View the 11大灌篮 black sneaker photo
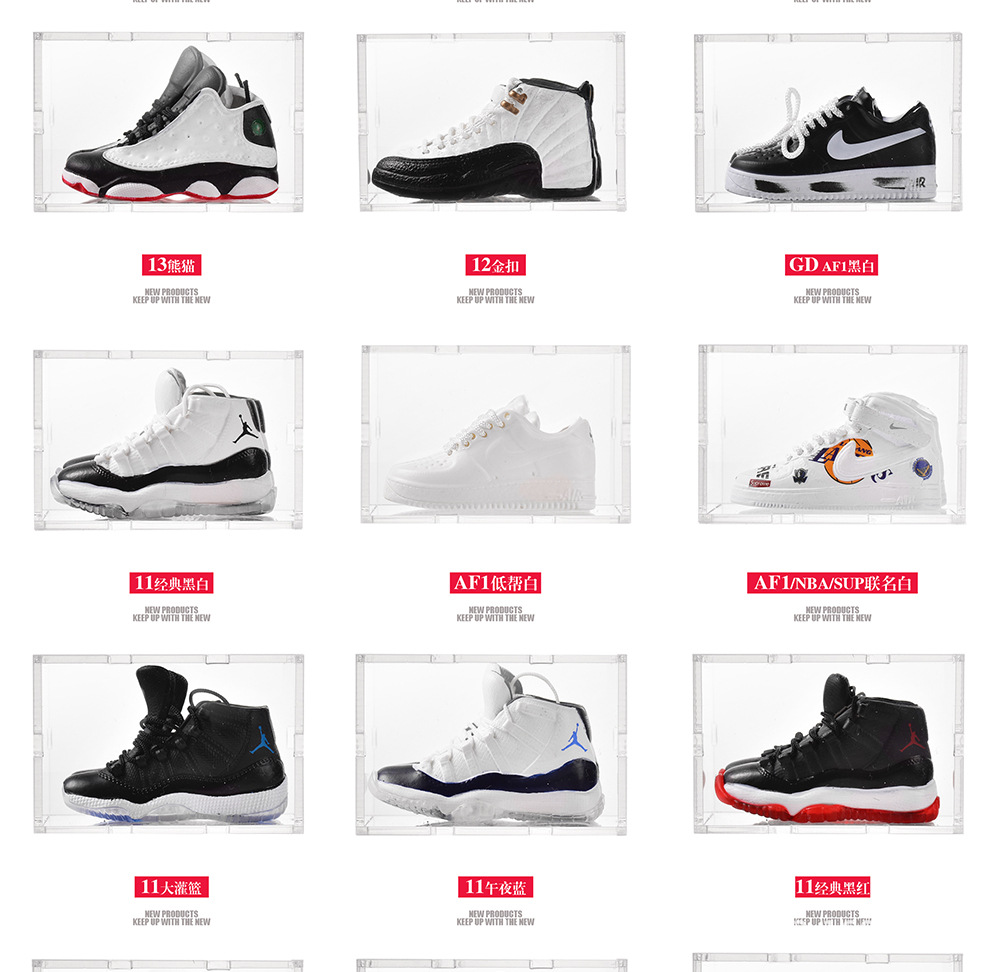 point(168,744)
